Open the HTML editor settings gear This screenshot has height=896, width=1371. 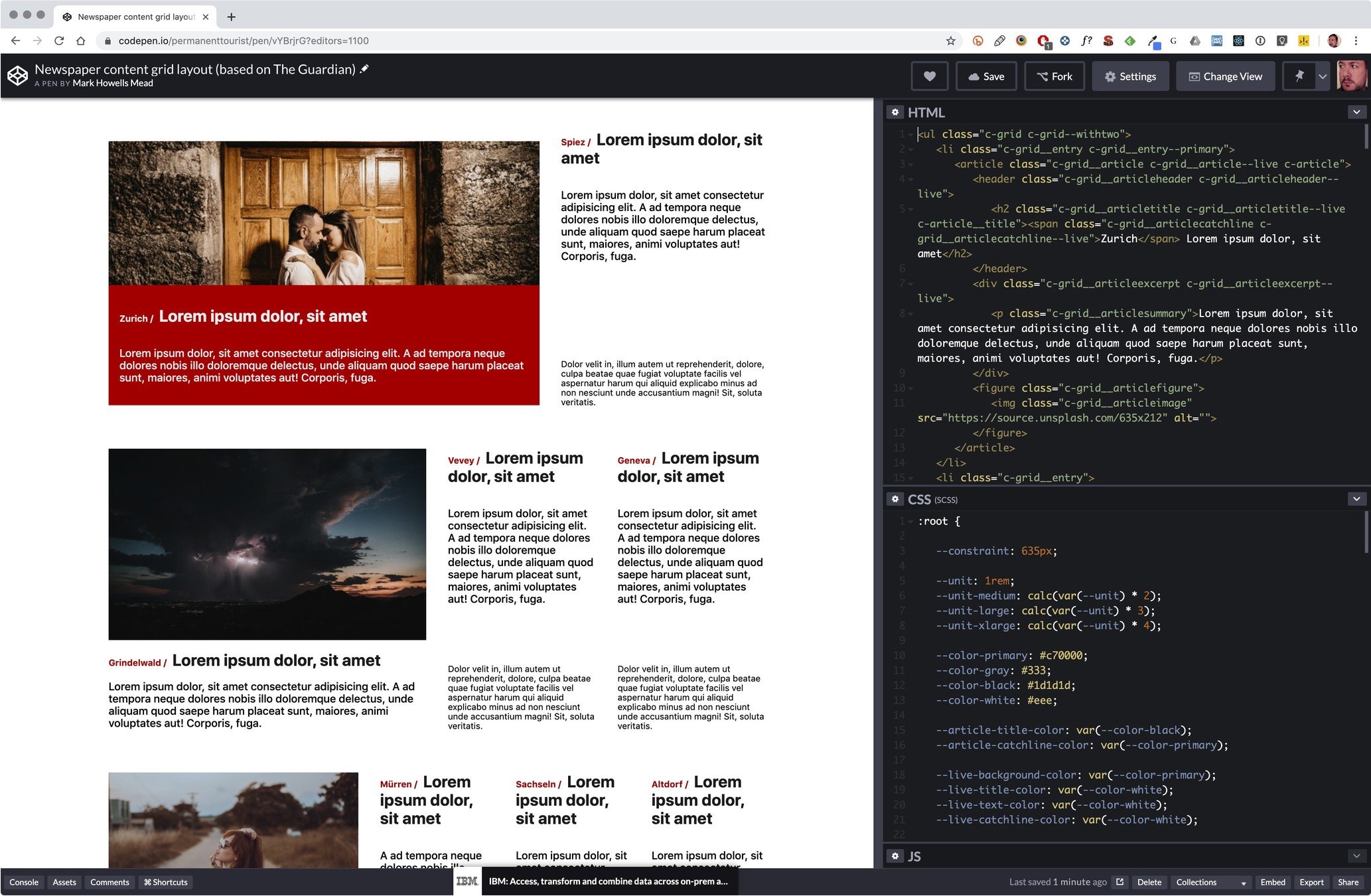point(895,112)
